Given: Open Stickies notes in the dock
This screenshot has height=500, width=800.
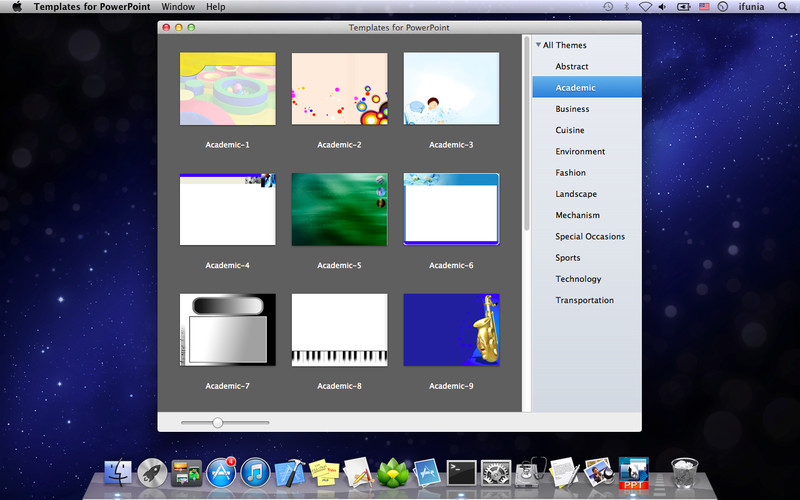Looking at the screenshot, I should 324,472.
